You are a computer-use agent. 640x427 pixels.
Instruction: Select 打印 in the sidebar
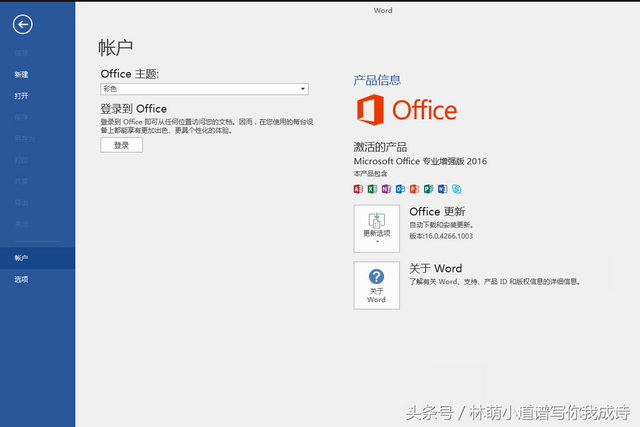pos(21,160)
